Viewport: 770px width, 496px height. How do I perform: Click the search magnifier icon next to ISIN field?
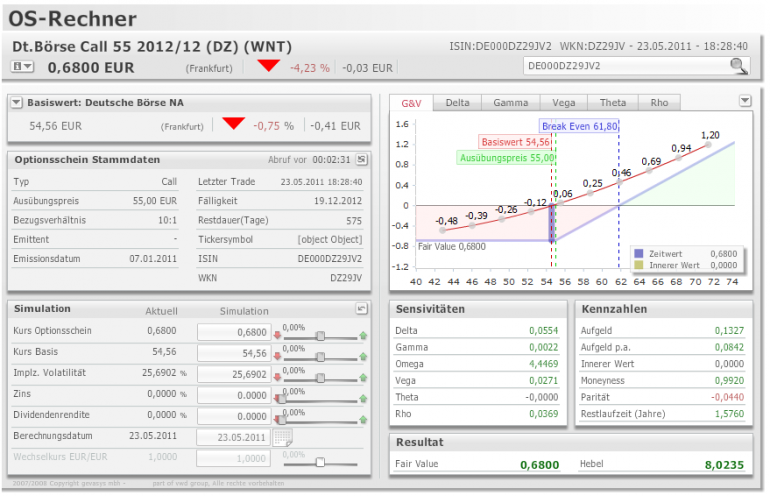click(739, 65)
